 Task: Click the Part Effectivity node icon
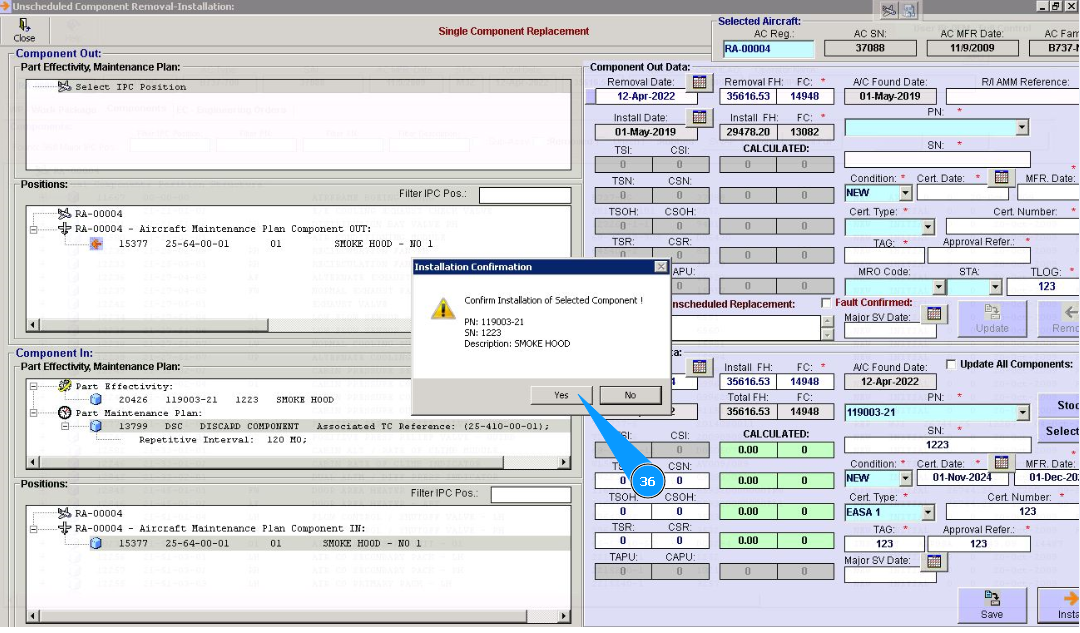65,386
